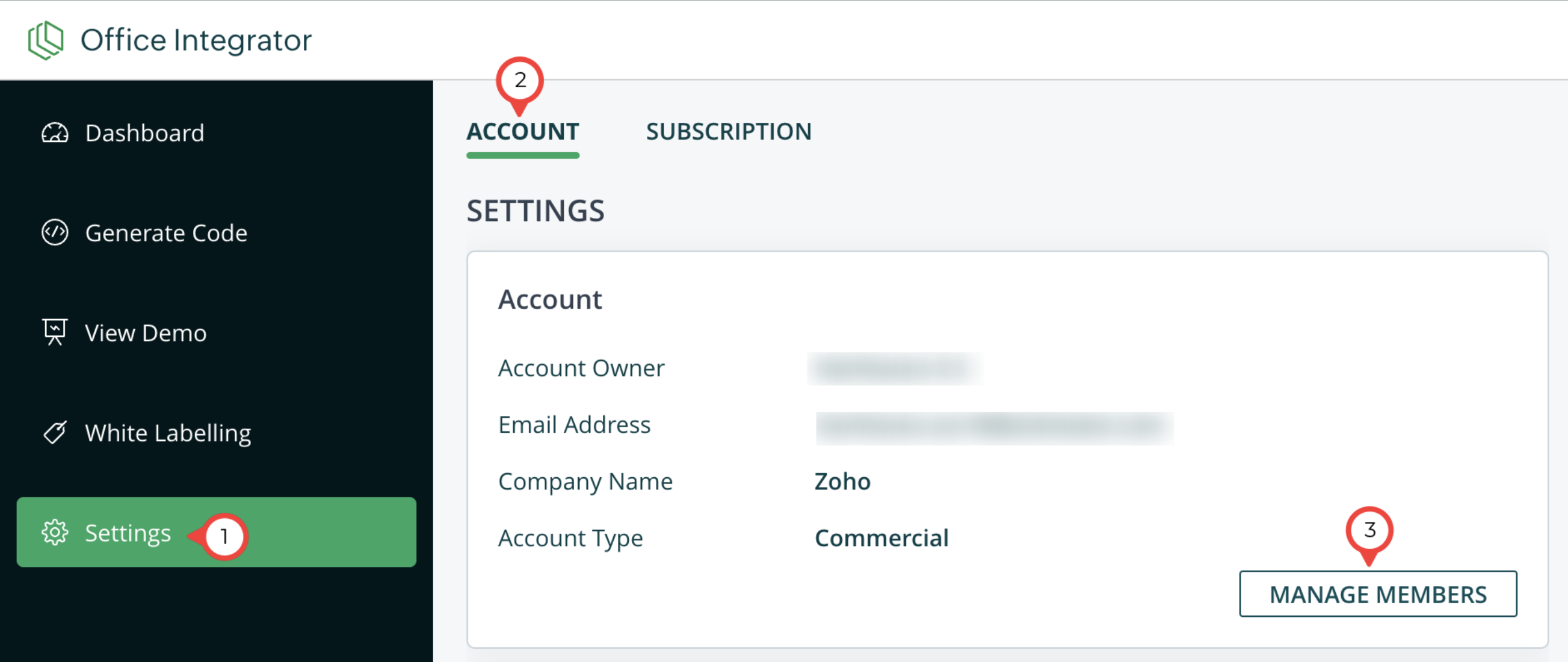Image resolution: width=1568 pixels, height=662 pixels.
Task: Switch to the Subscription tab
Action: pyautogui.click(x=729, y=132)
